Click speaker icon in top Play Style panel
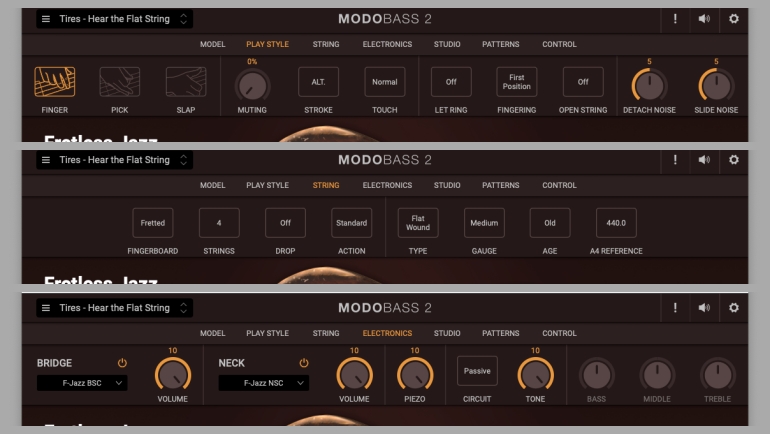The width and height of the screenshot is (770, 434). click(704, 19)
